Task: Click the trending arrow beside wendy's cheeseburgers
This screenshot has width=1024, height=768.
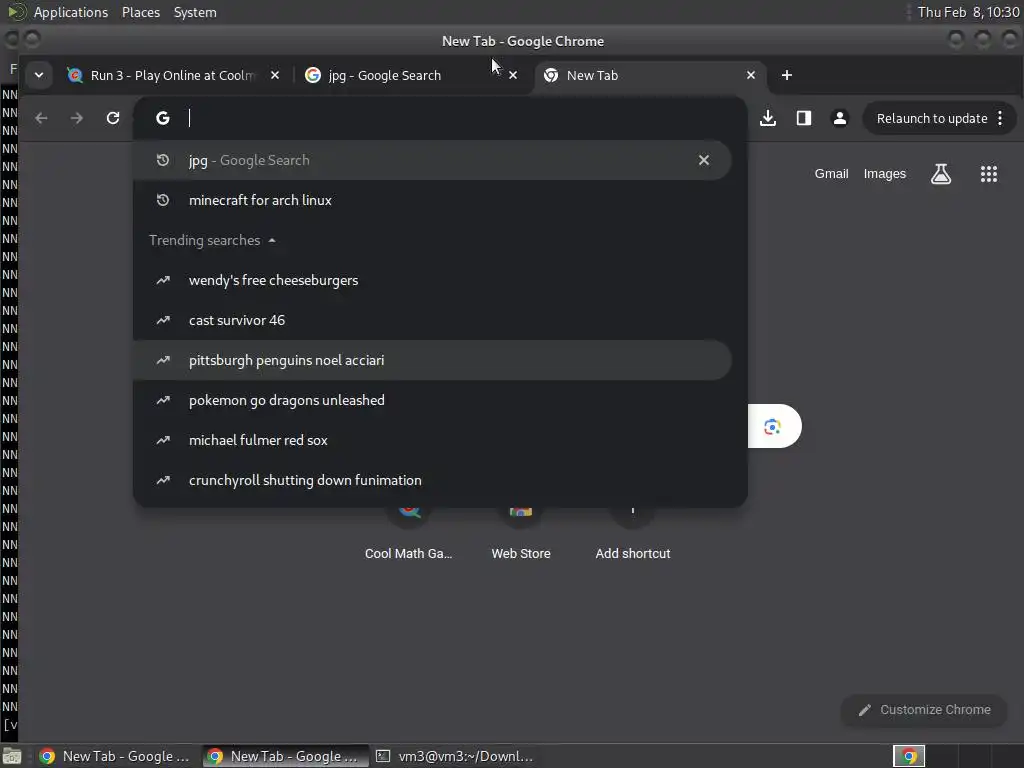Action: pyautogui.click(x=163, y=280)
